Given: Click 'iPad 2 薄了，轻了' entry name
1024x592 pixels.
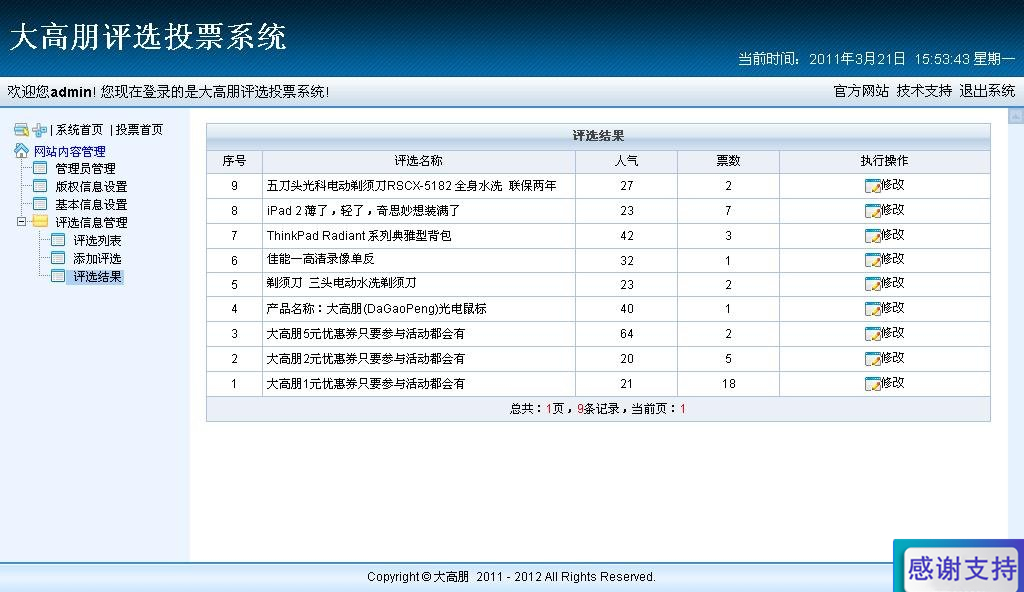Looking at the screenshot, I should [363, 210].
